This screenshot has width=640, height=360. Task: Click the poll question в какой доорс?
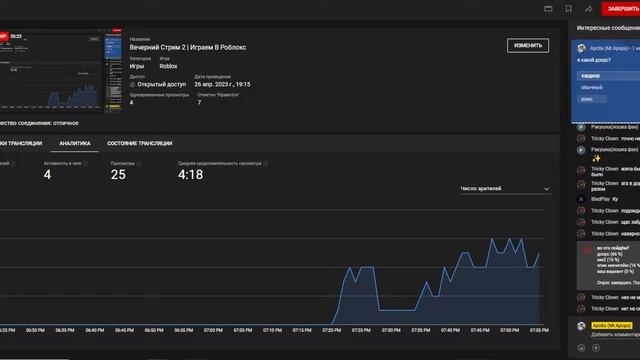[x=594, y=60]
